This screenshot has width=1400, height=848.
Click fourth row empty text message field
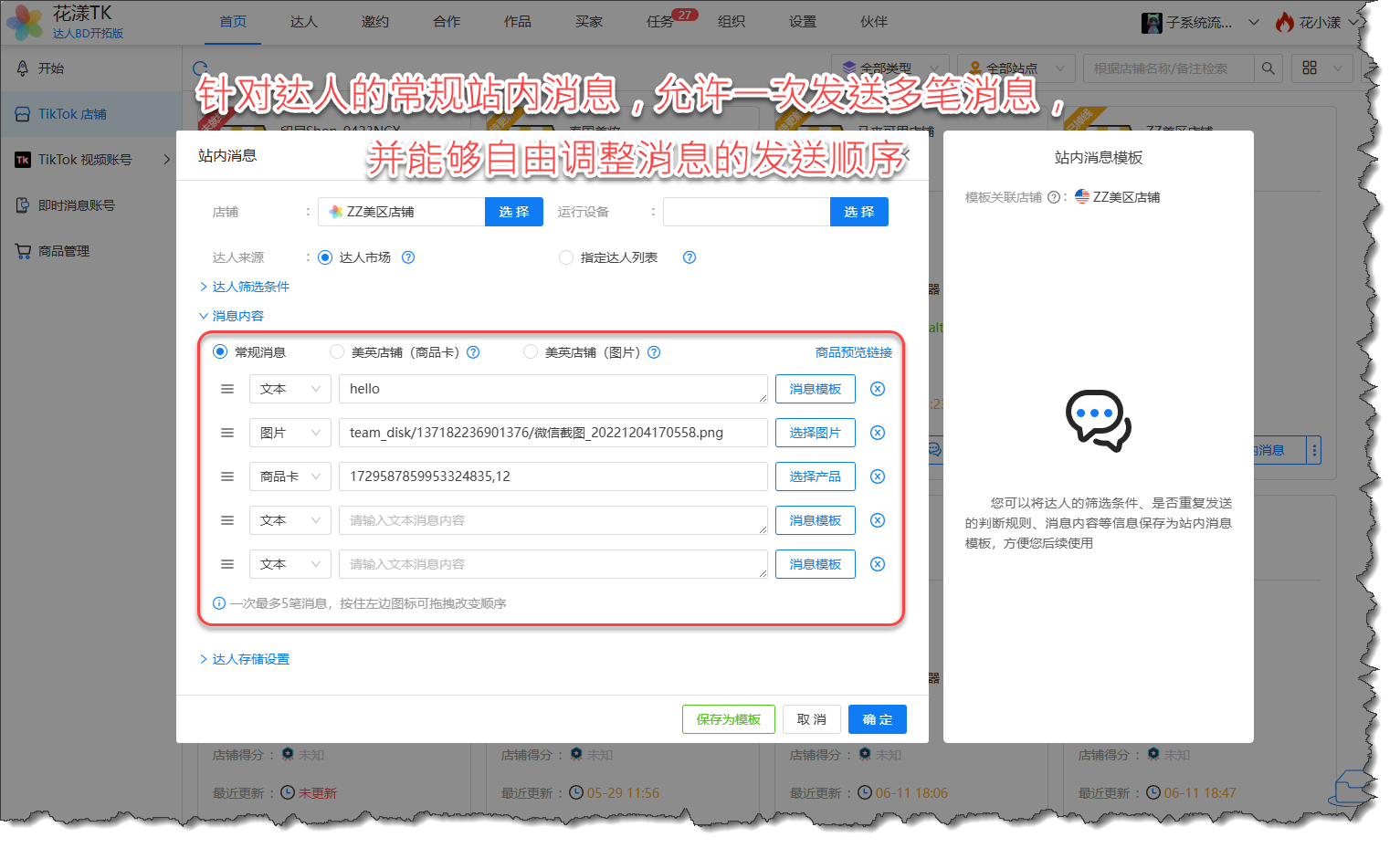(552, 520)
